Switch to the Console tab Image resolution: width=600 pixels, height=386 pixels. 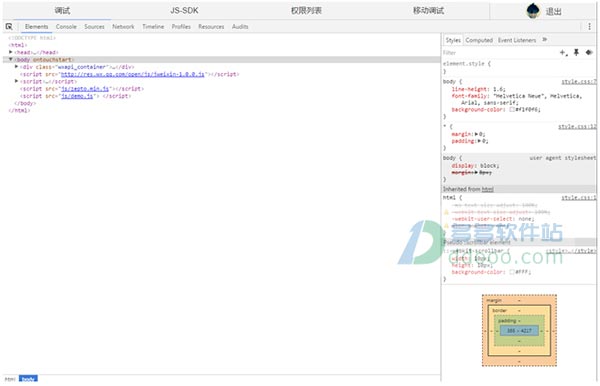pyautogui.click(x=66, y=26)
